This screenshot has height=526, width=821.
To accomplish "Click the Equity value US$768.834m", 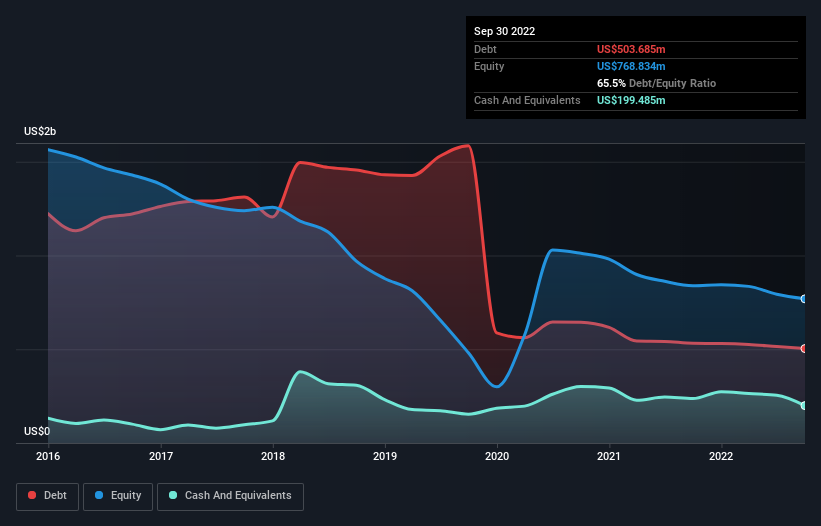I will 631,66.
